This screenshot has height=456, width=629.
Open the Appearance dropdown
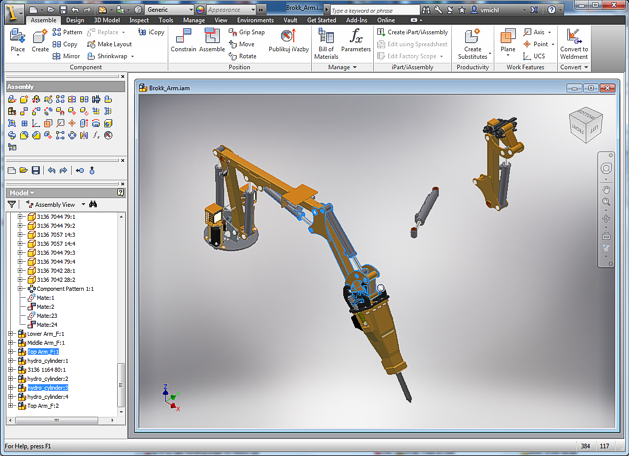point(253,10)
